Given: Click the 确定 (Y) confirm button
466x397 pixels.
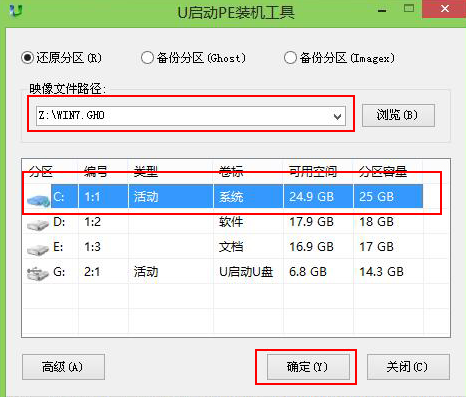Looking at the screenshot, I should [308, 367].
